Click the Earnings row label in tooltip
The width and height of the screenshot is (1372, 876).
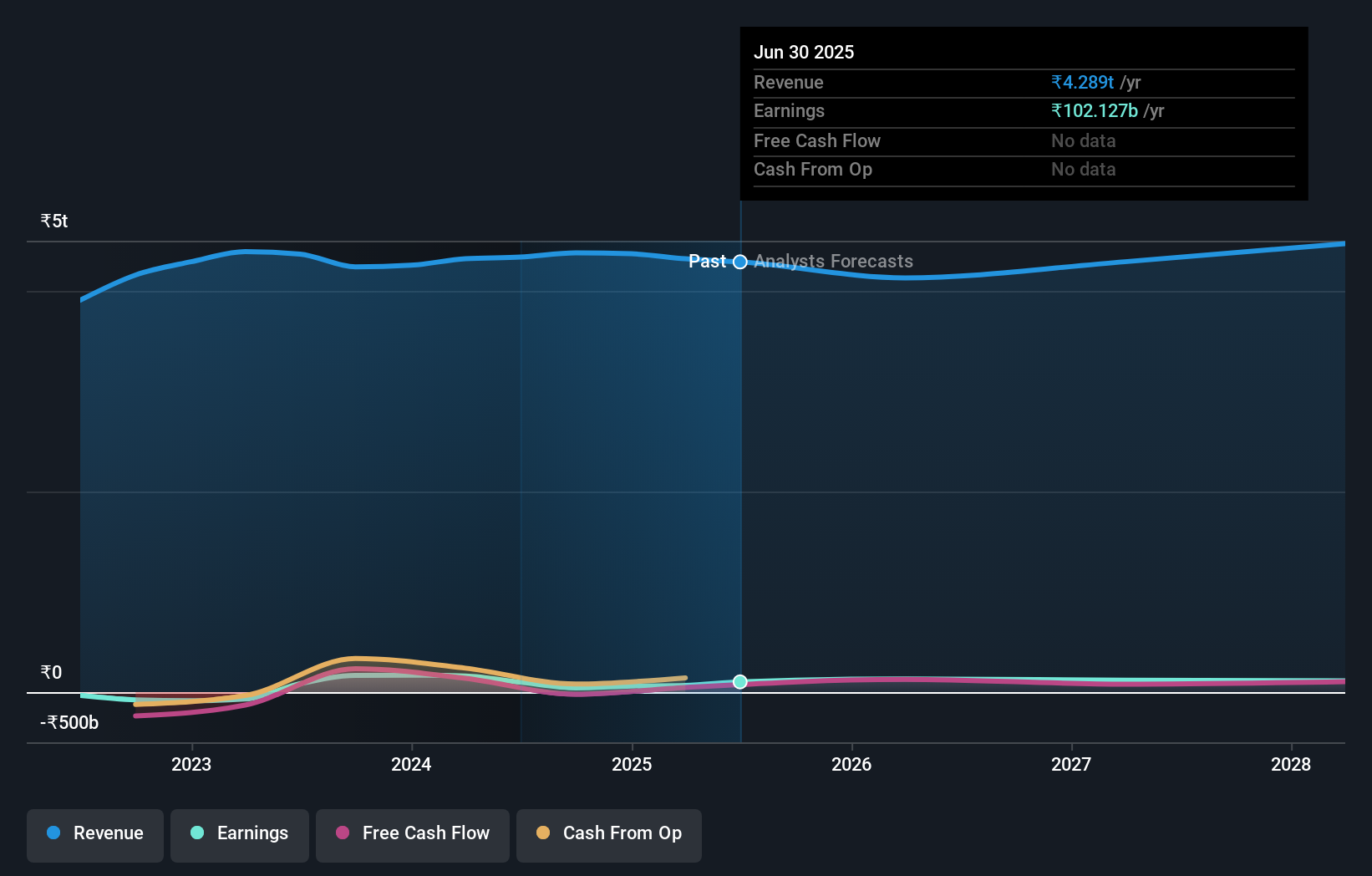click(x=789, y=110)
